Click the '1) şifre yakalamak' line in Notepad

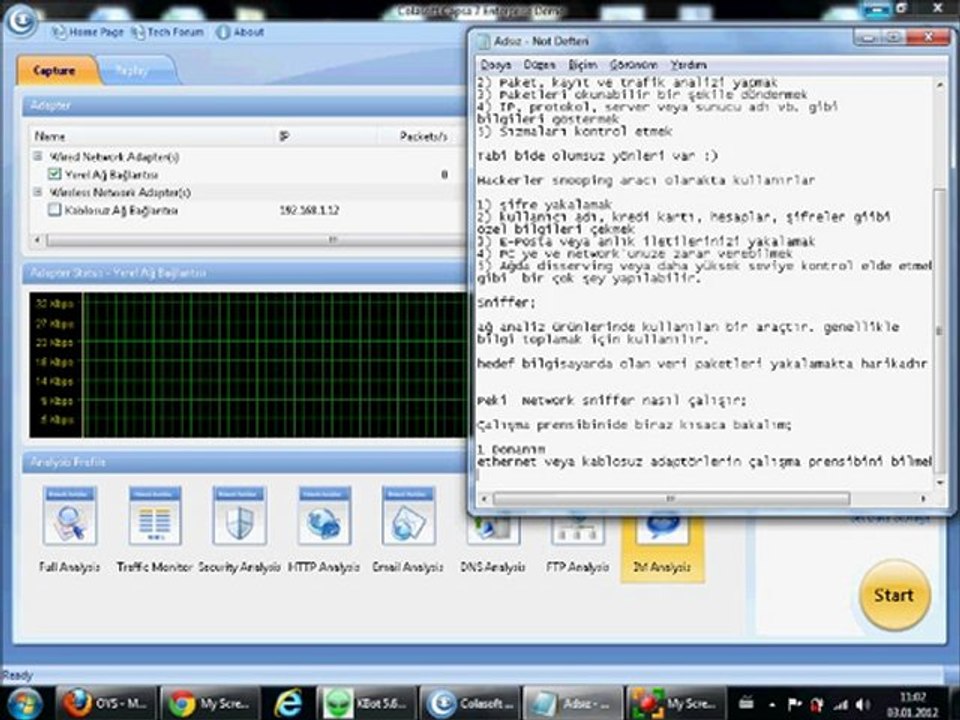[x=544, y=204]
